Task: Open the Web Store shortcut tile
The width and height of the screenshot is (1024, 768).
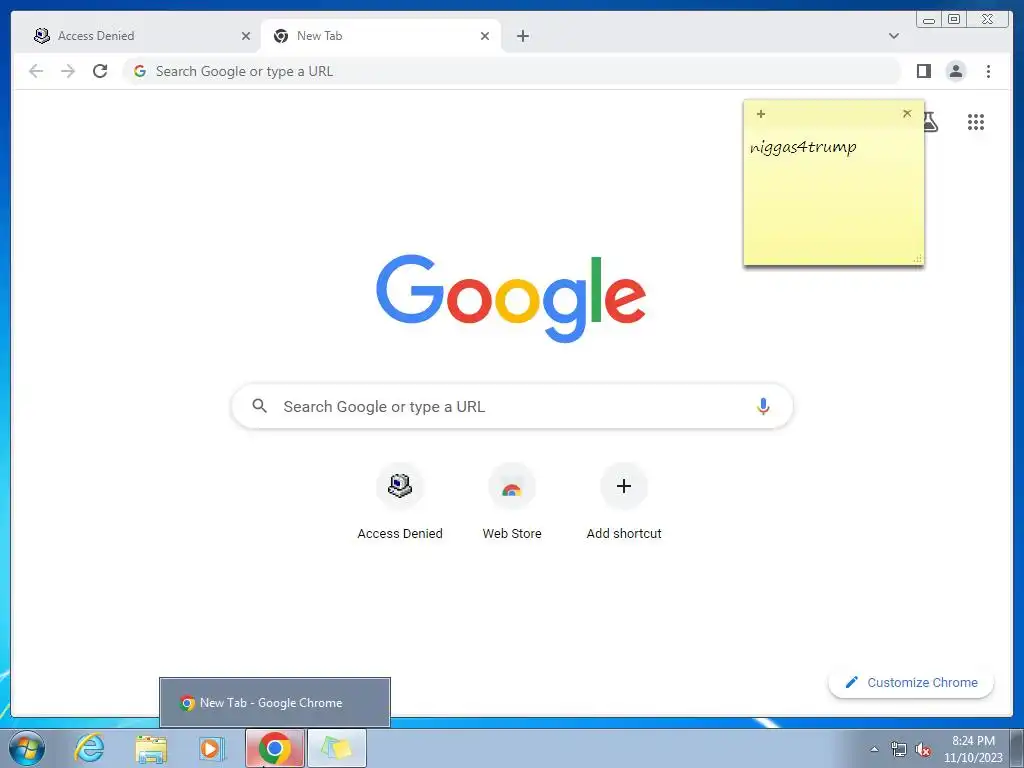Action: click(x=512, y=502)
